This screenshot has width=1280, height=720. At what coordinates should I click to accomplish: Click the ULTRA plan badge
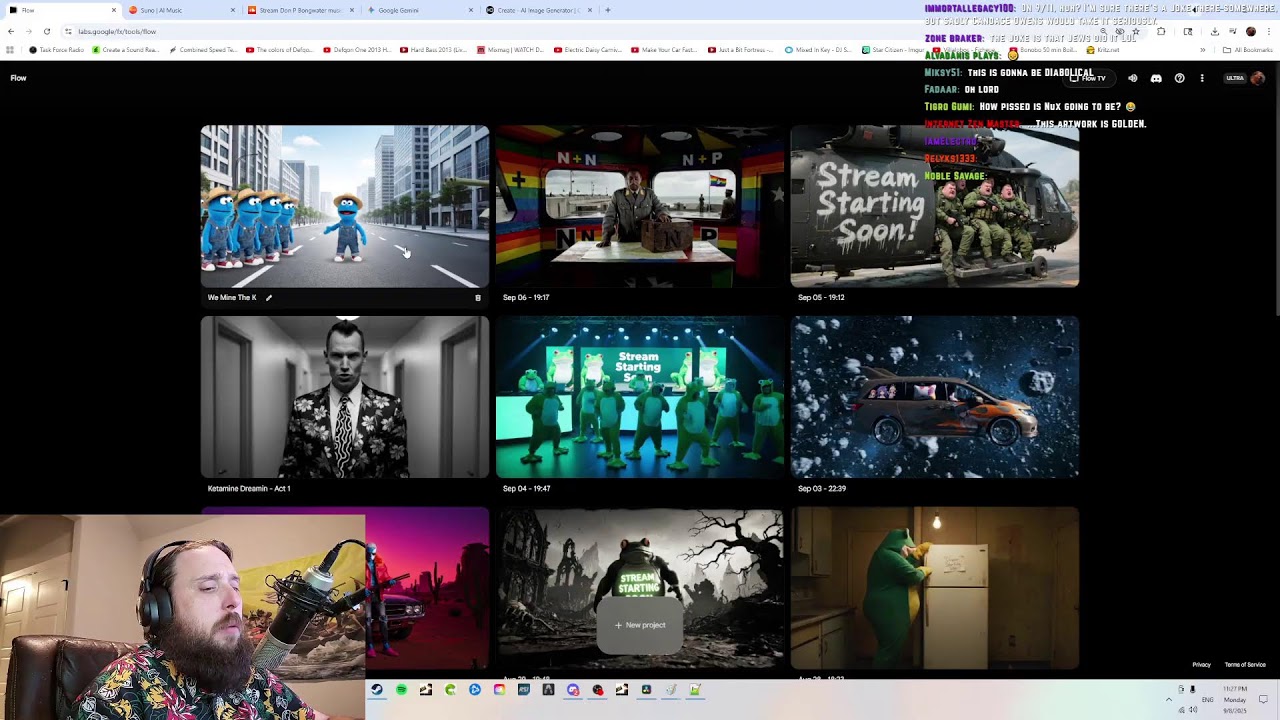coord(1235,78)
